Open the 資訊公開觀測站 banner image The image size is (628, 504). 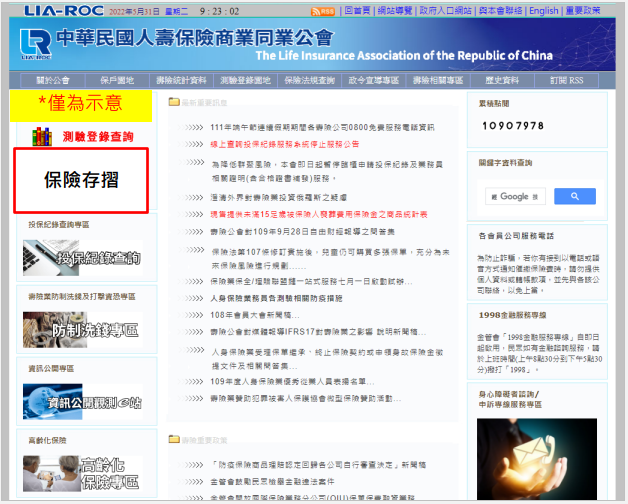(x=83, y=402)
